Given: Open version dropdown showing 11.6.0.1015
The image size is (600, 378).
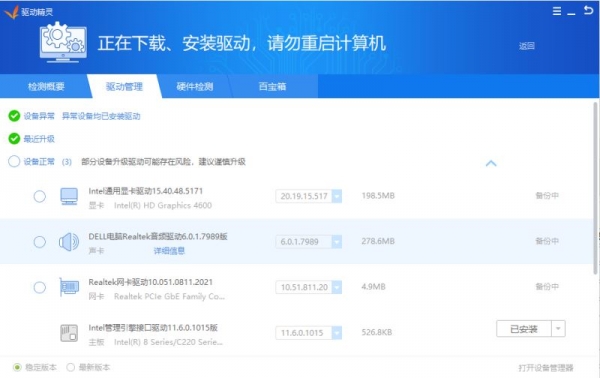Looking at the screenshot, I should 337,333.
